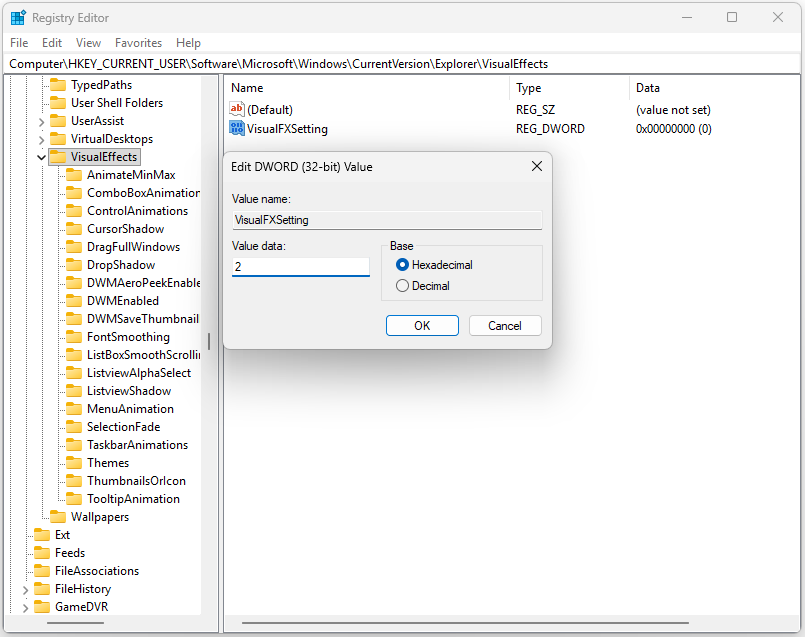805x637 pixels.
Task: Select the GameDVR tree key
Action: tap(81, 607)
